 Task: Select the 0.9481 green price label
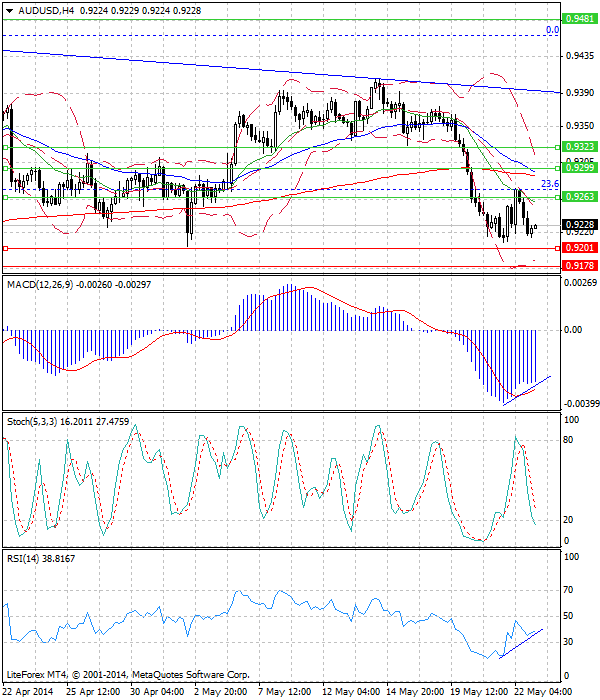pyautogui.click(x=579, y=19)
